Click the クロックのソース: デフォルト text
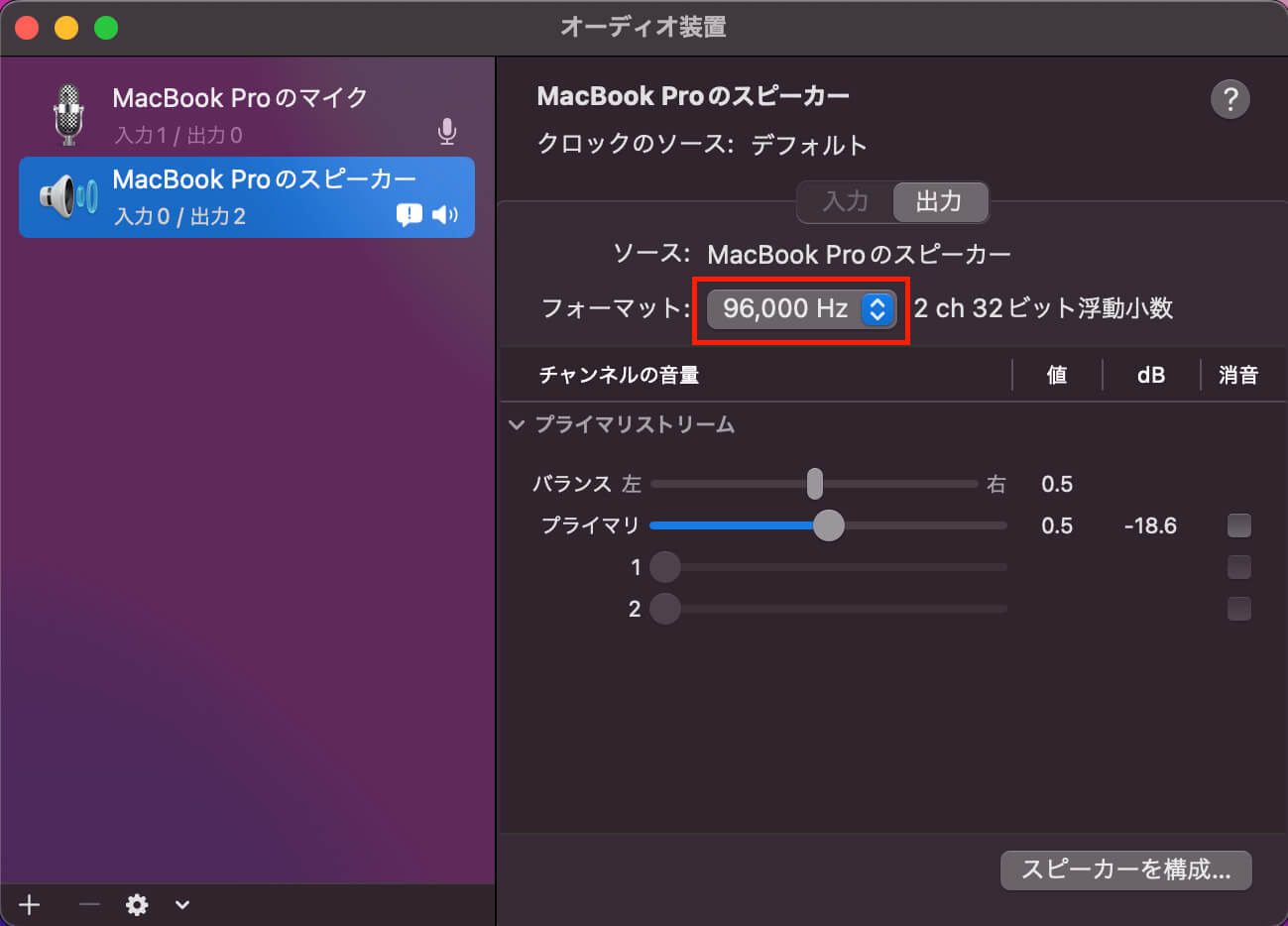1288x926 pixels. point(702,145)
